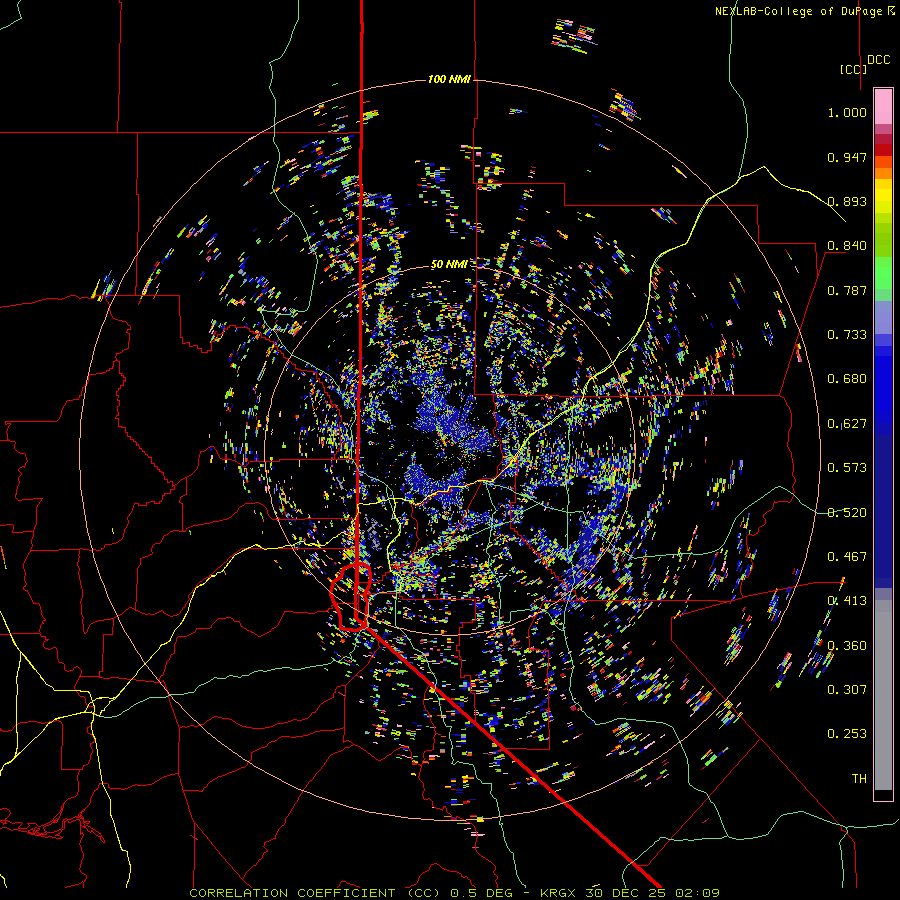The width and height of the screenshot is (900, 900).
Task: Click the DCC label above the legend
Action: 879,60
